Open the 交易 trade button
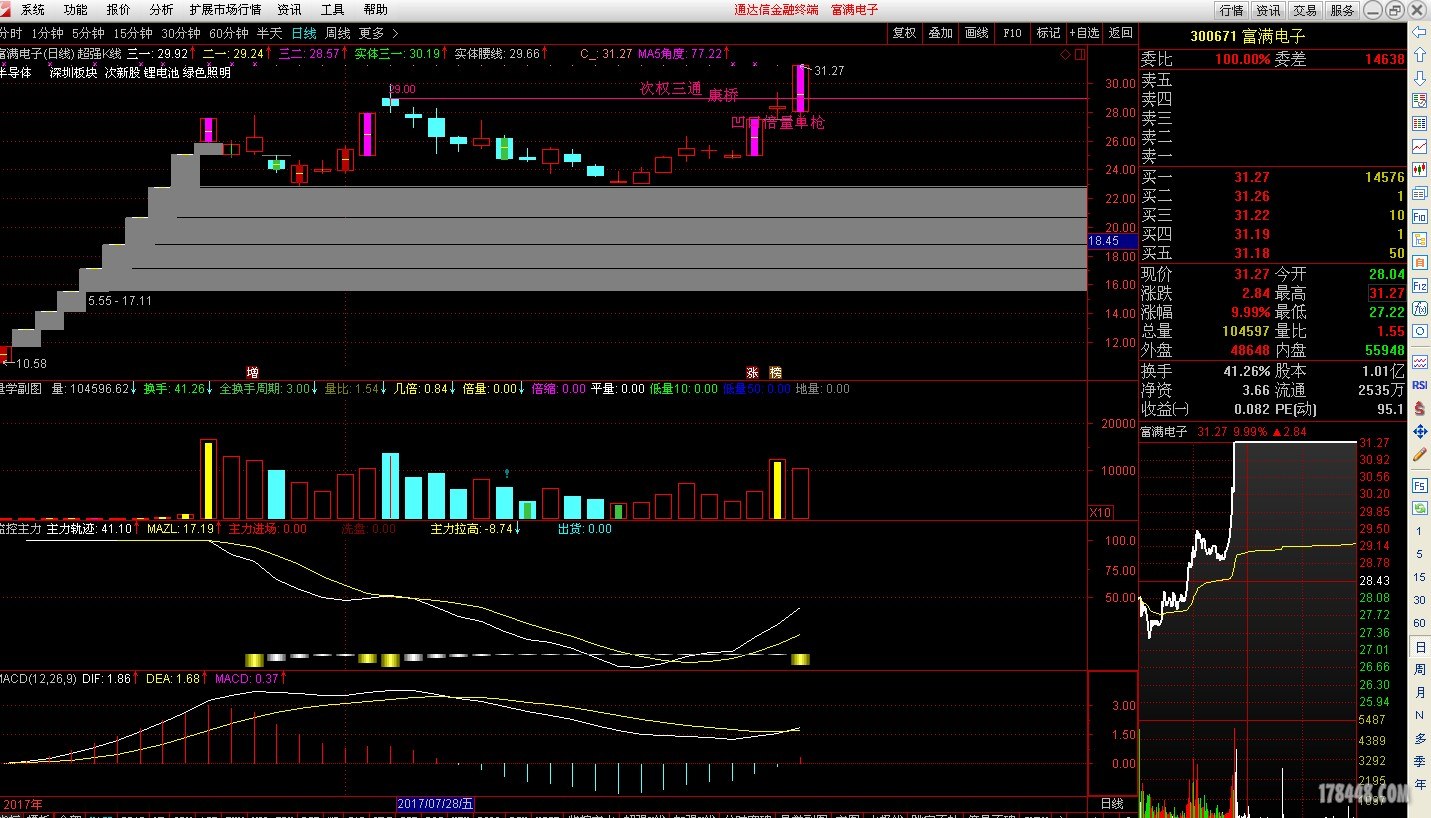Screen dimensions: 1431x818 (x=1305, y=10)
